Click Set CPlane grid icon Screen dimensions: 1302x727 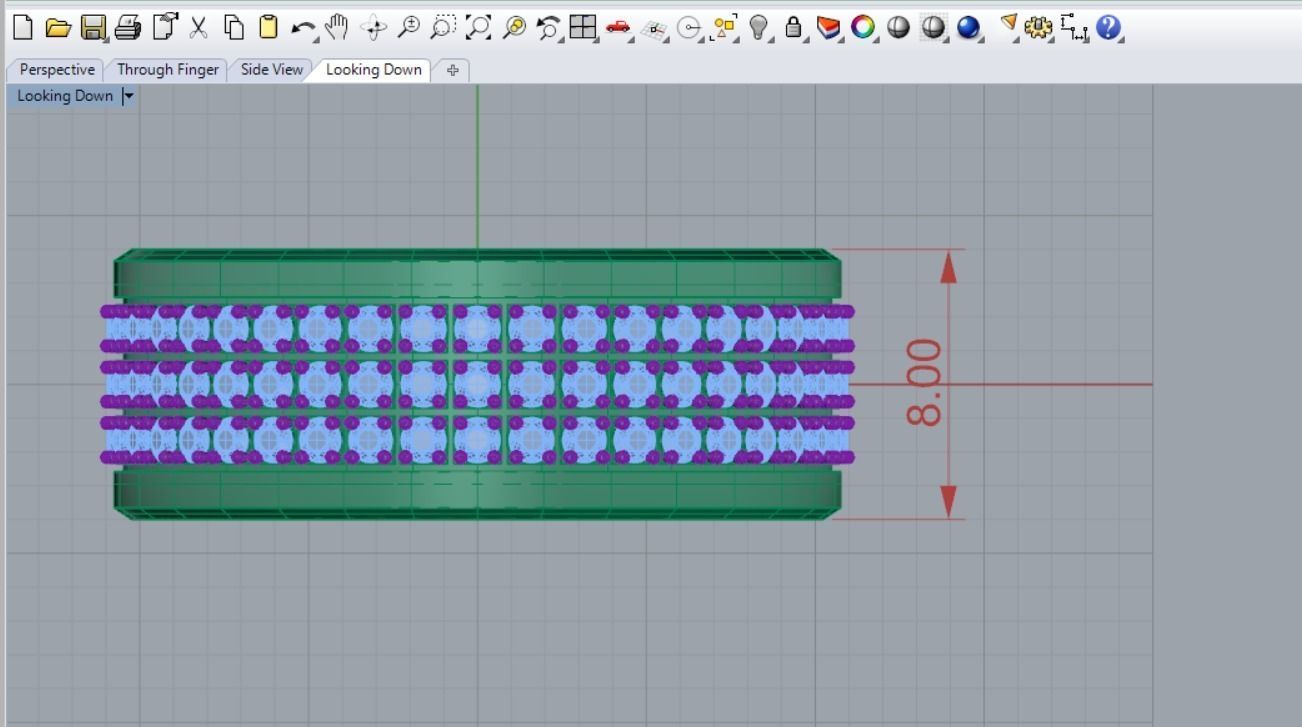tap(654, 30)
